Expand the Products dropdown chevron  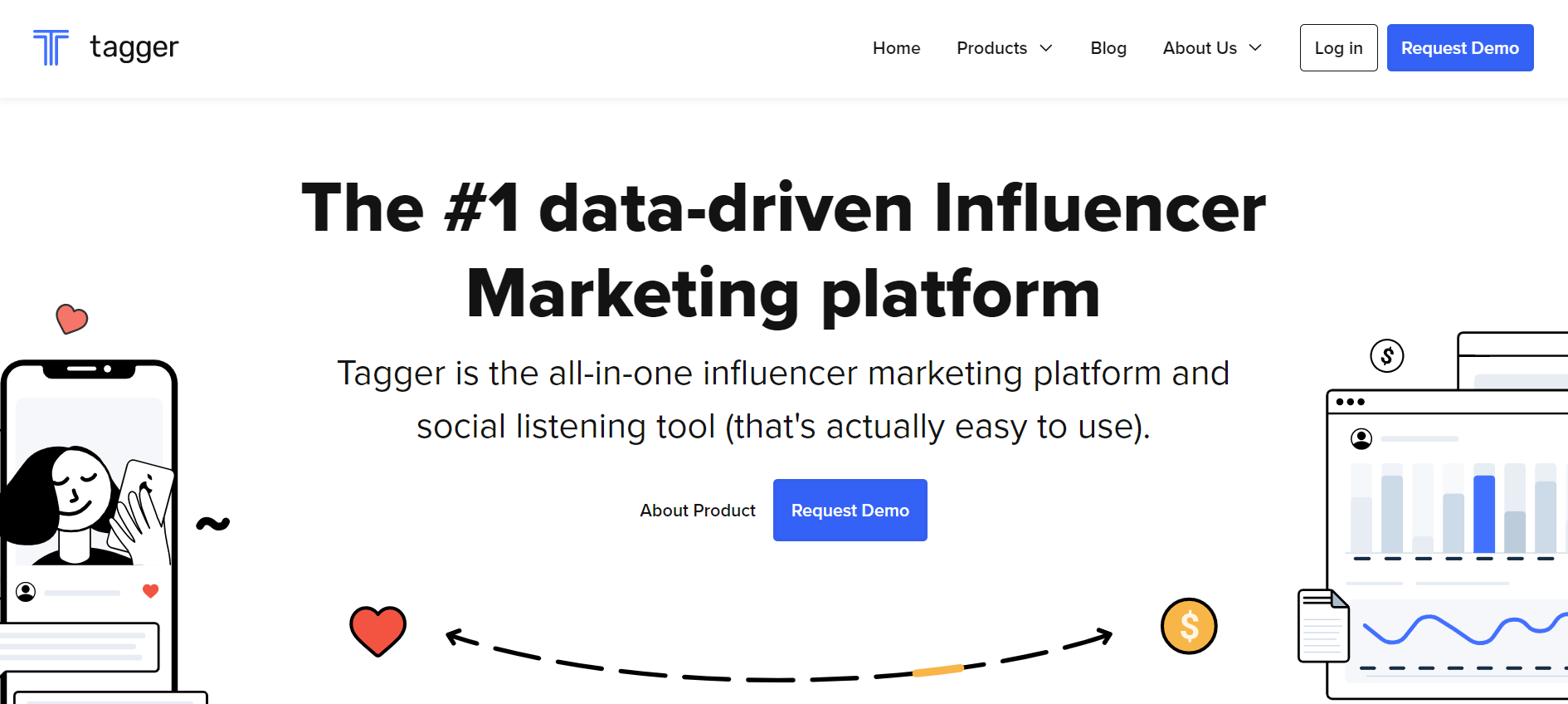click(x=1046, y=48)
